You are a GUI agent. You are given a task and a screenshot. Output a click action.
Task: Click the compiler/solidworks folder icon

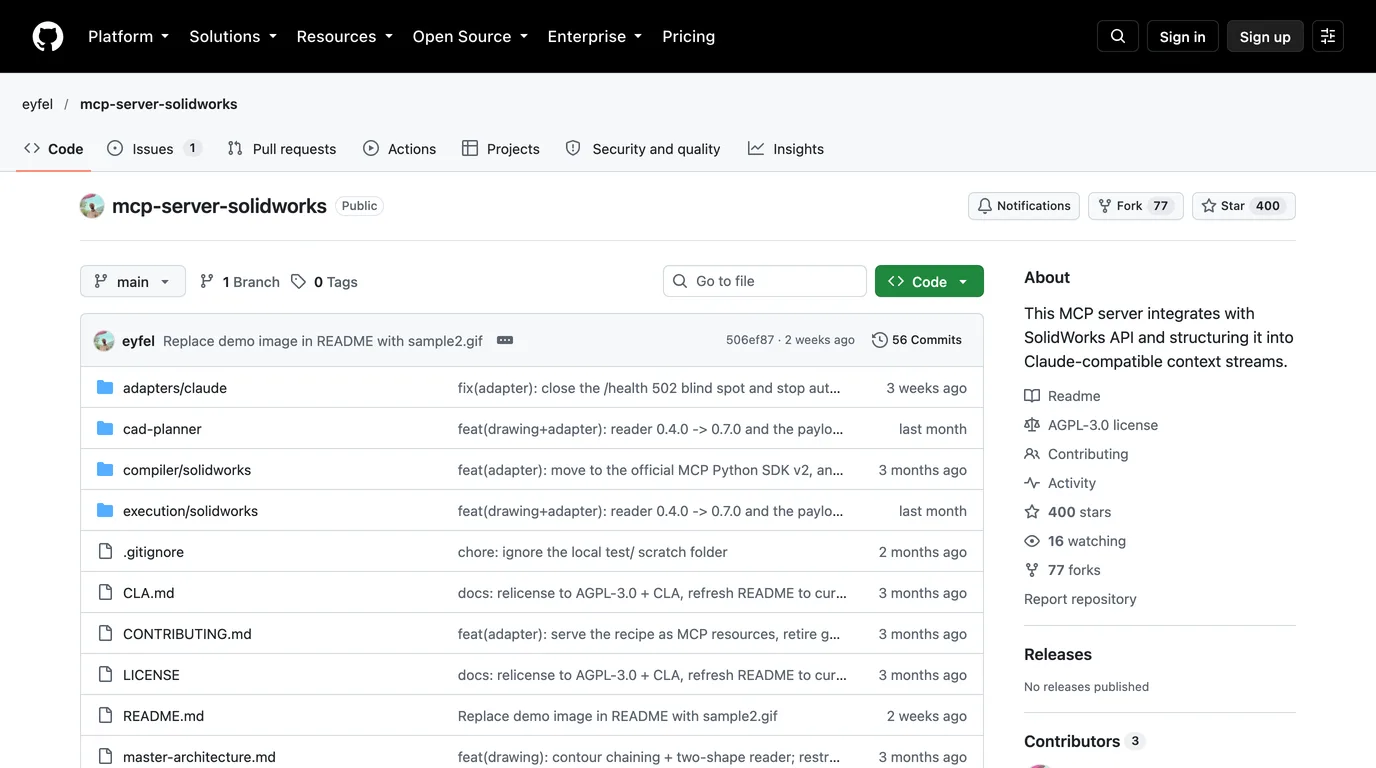(105, 470)
